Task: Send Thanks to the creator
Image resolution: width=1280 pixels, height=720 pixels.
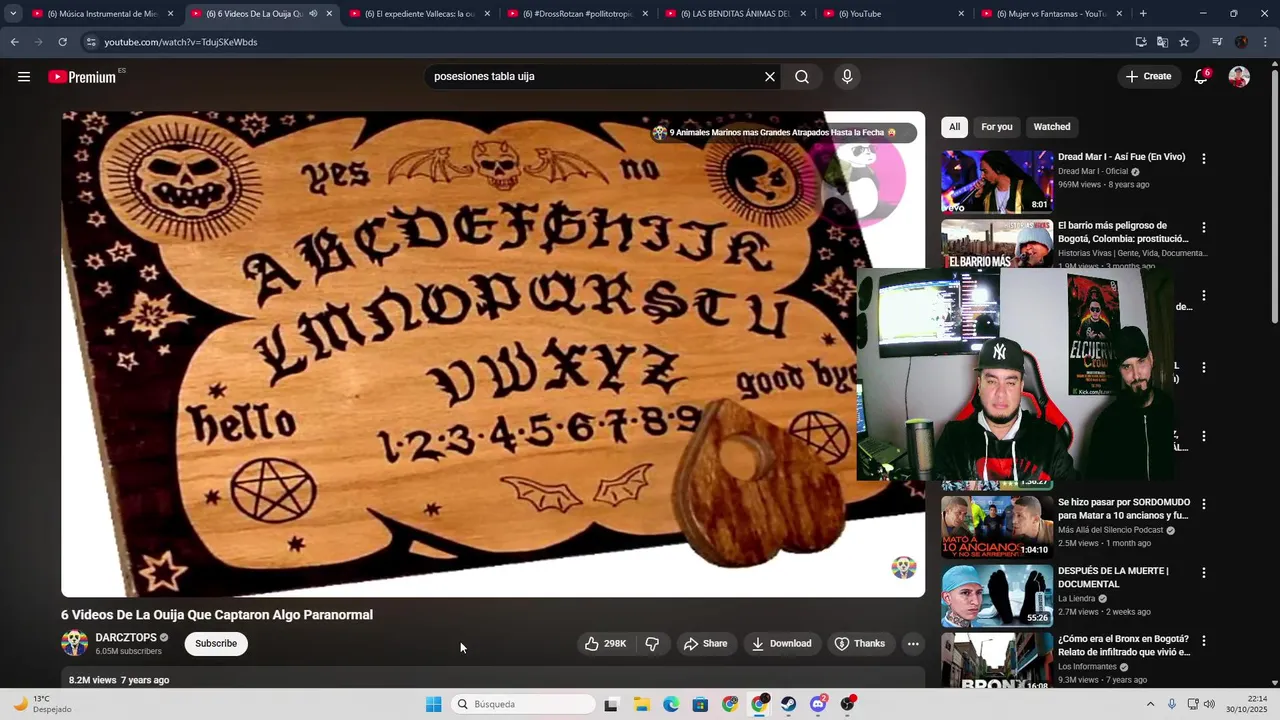Action: [859, 643]
